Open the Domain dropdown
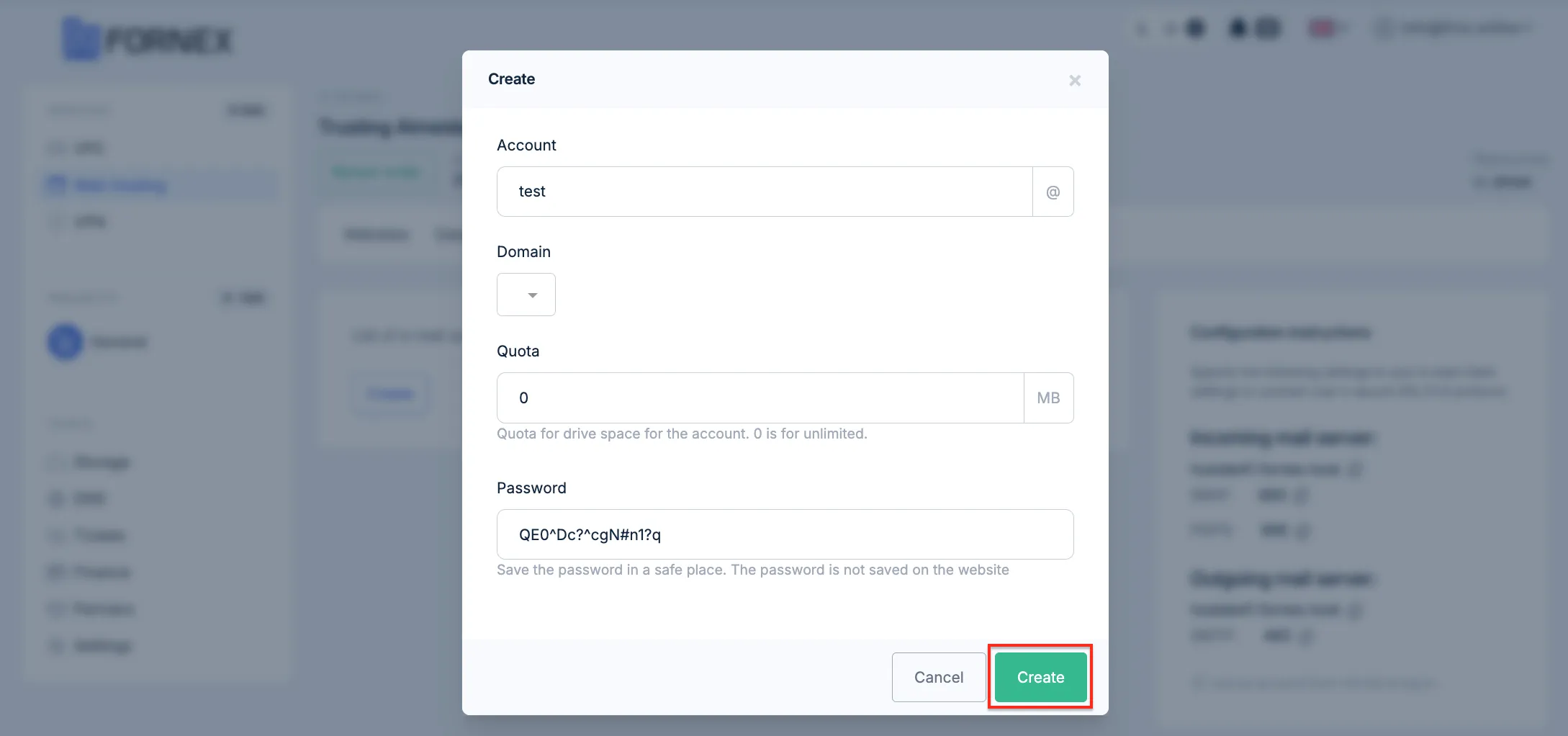This screenshot has width=1568, height=736. point(526,295)
